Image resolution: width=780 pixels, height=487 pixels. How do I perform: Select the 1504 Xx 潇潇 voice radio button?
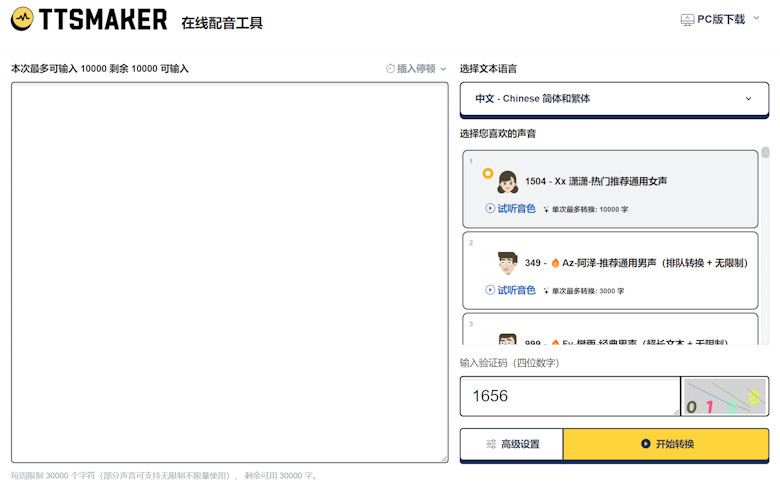click(488, 173)
